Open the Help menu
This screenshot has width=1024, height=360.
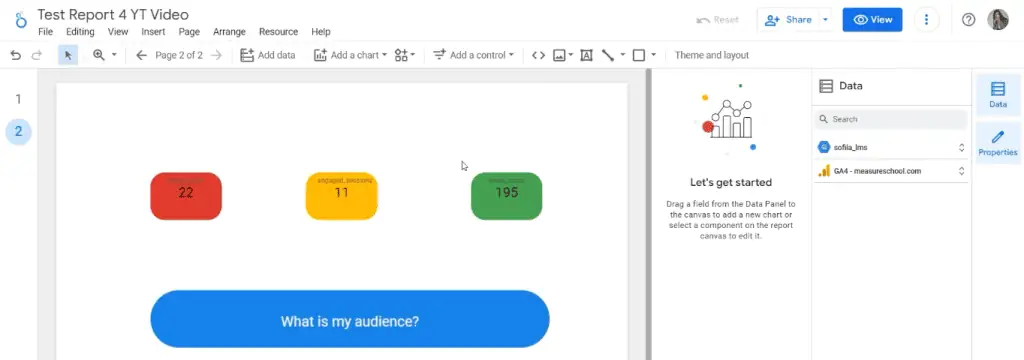pyautogui.click(x=321, y=31)
